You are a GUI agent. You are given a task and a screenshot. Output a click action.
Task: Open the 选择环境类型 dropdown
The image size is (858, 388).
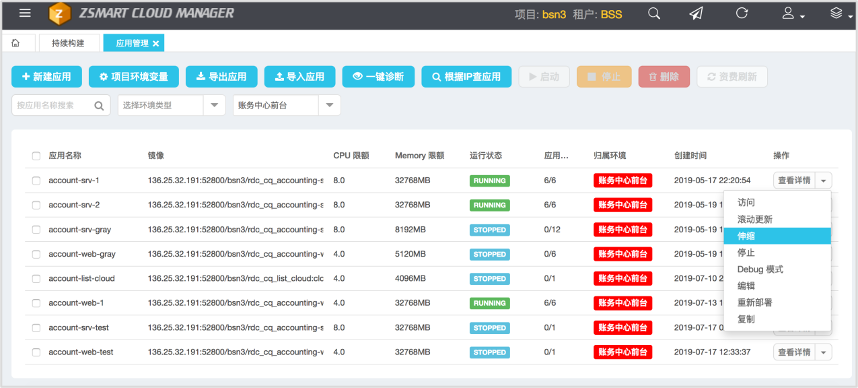pyautogui.click(x=171, y=106)
